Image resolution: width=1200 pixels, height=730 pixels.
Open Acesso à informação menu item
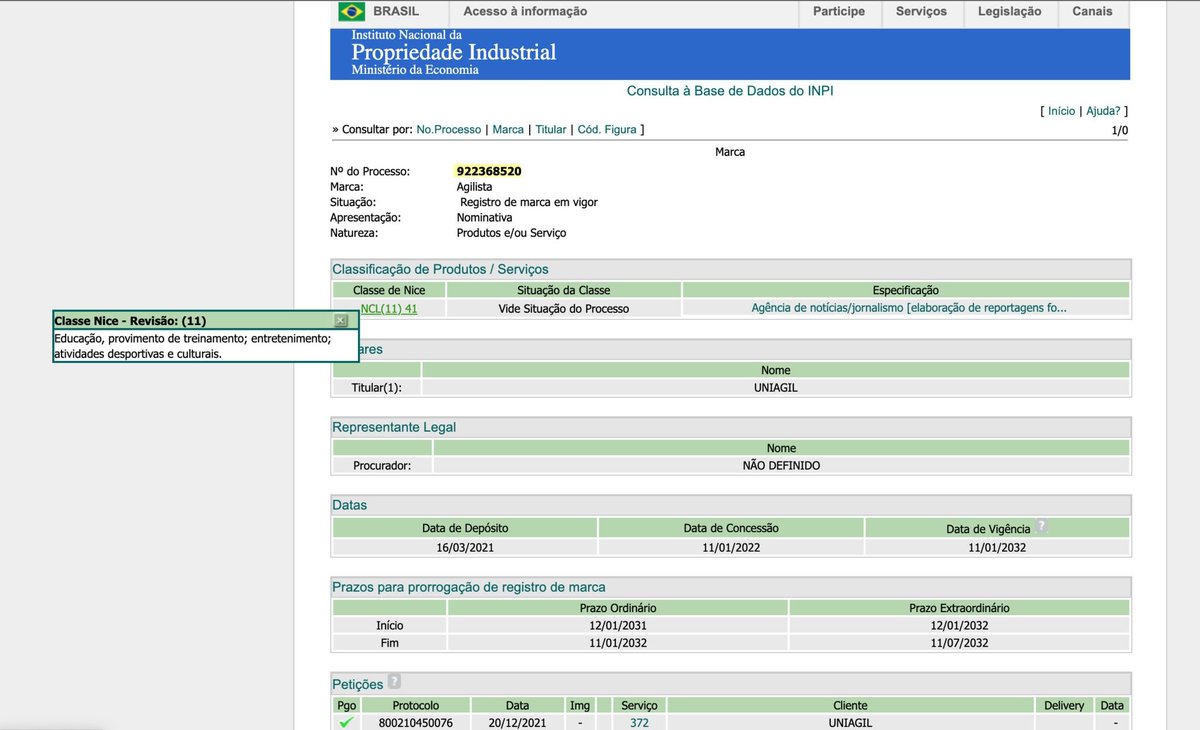[525, 12]
